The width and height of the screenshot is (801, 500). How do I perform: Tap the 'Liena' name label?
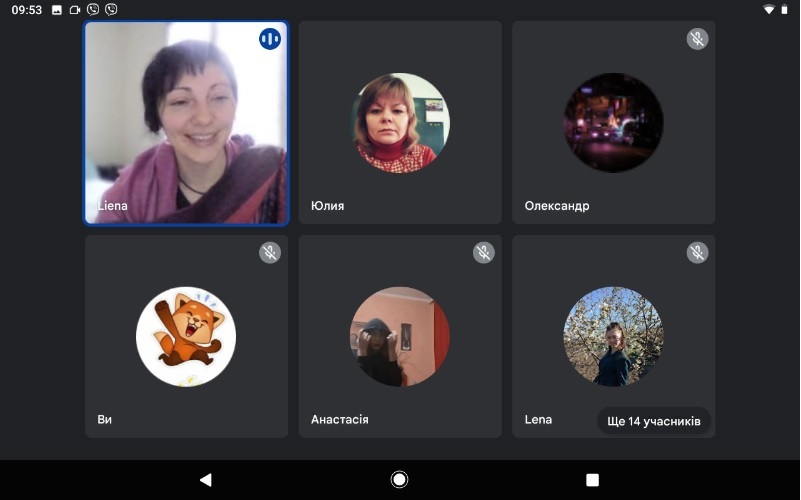click(112, 206)
